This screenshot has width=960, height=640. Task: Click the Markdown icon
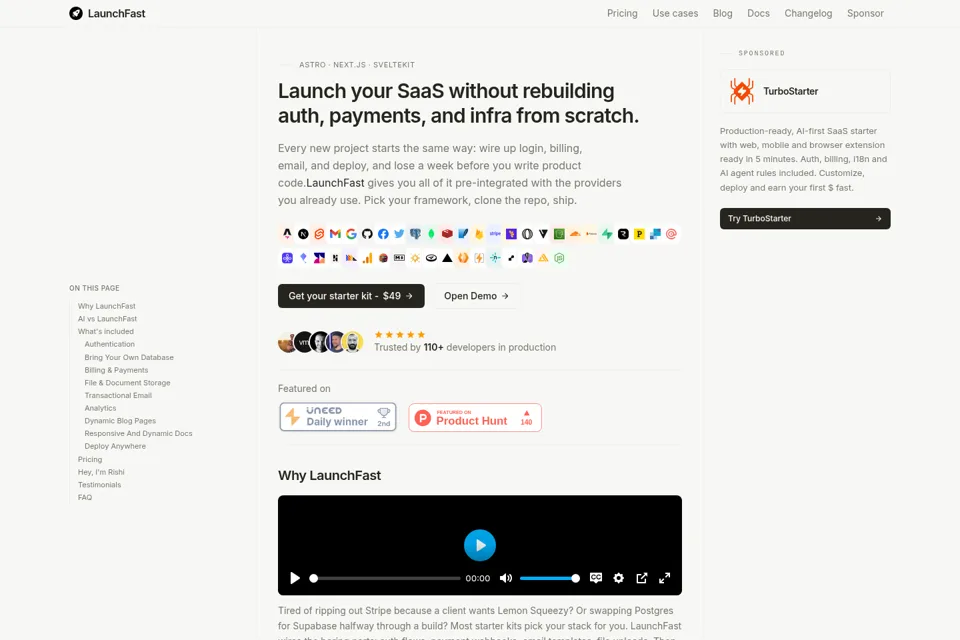click(x=399, y=258)
